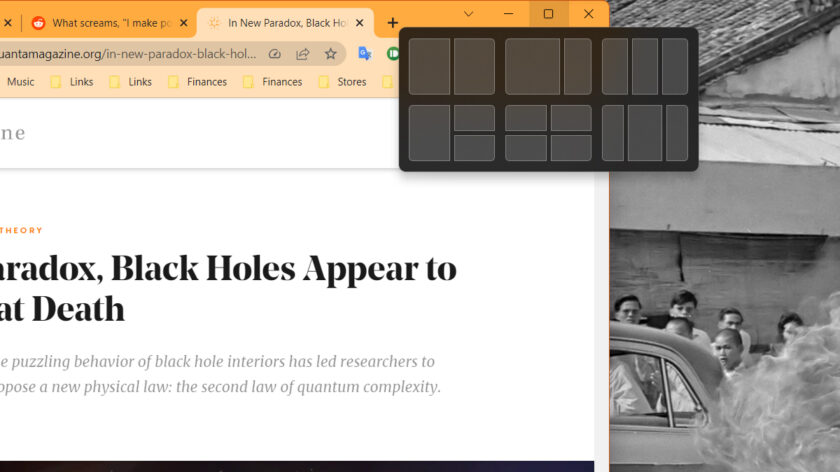Close the Reddit 'What screams' tab

(x=183, y=23)
